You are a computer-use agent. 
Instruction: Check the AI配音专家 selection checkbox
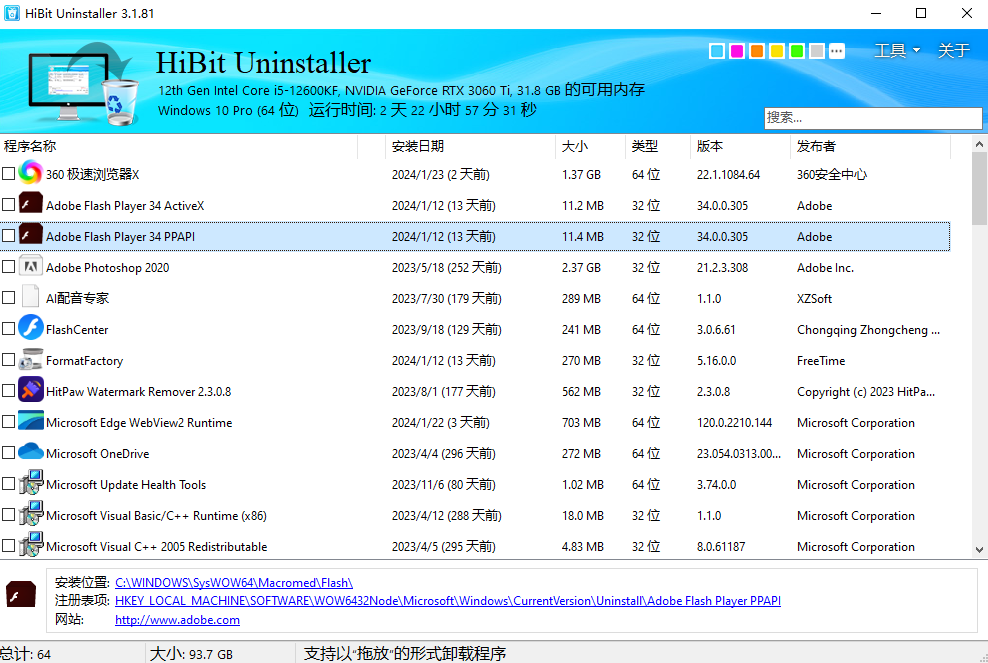pos(9,298)
